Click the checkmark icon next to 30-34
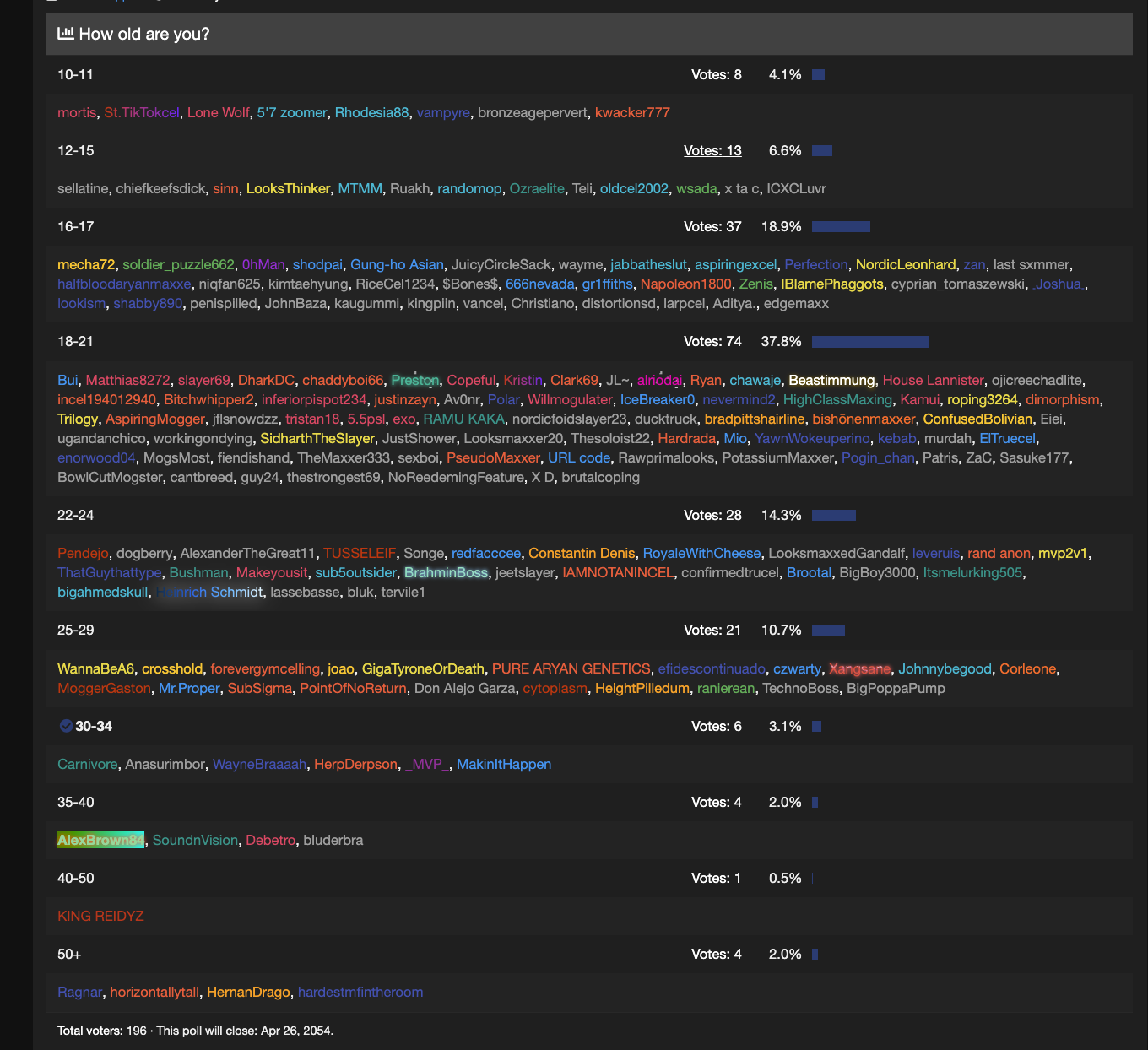The image size is (1148, 1050). (x=66, y=726)
